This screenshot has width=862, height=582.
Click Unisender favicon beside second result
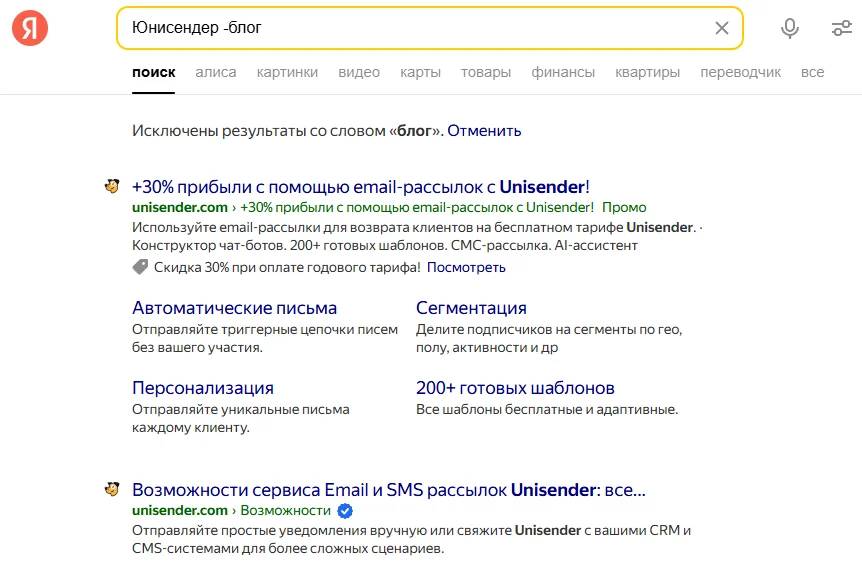[112, 490]
